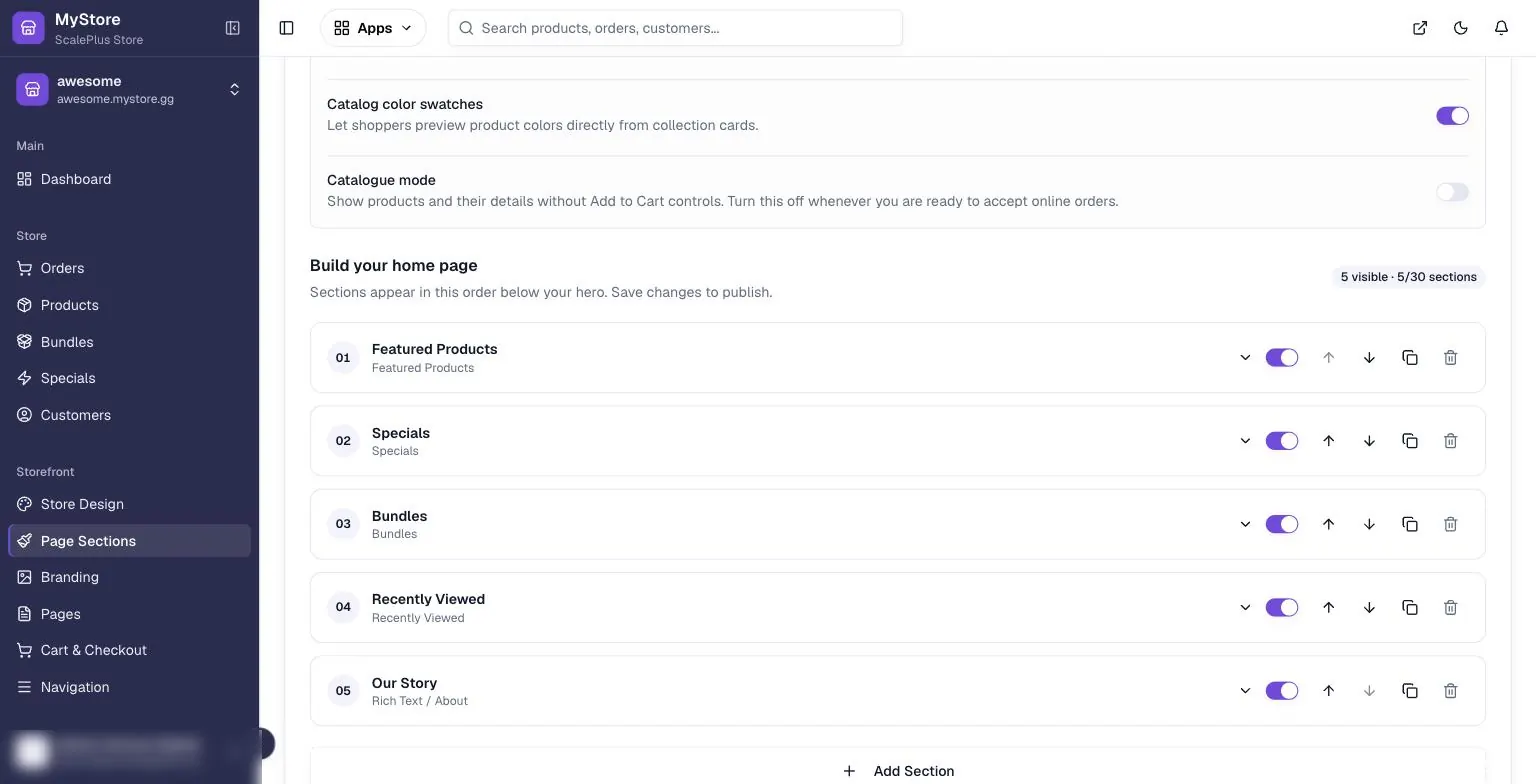Open Navigation settings
This screenshot has height=784, width=1536.
pyautogui.click(x=129, y=687)
